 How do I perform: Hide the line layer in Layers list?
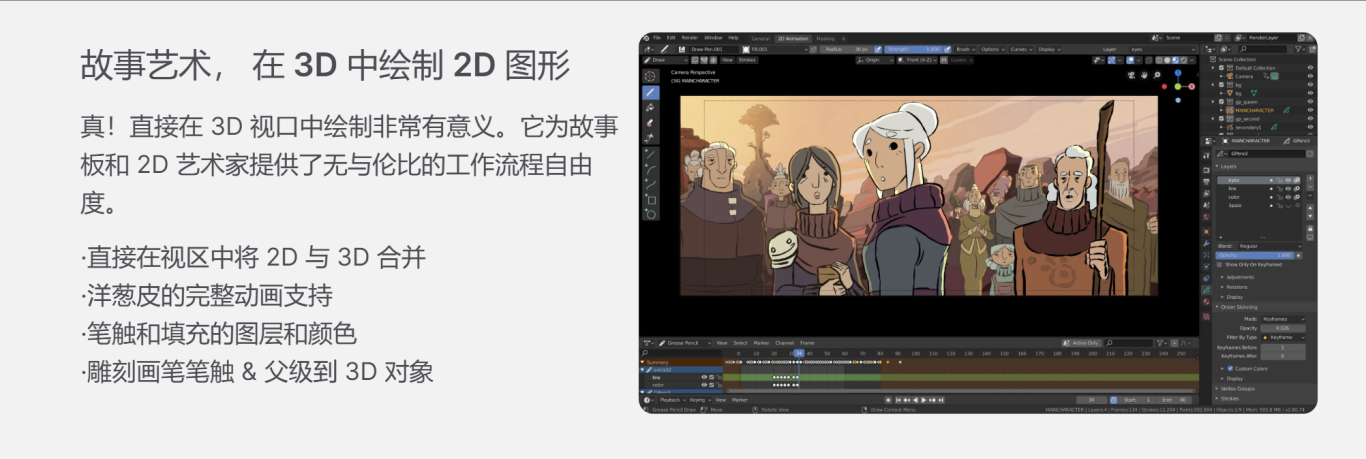[1288, 189]
